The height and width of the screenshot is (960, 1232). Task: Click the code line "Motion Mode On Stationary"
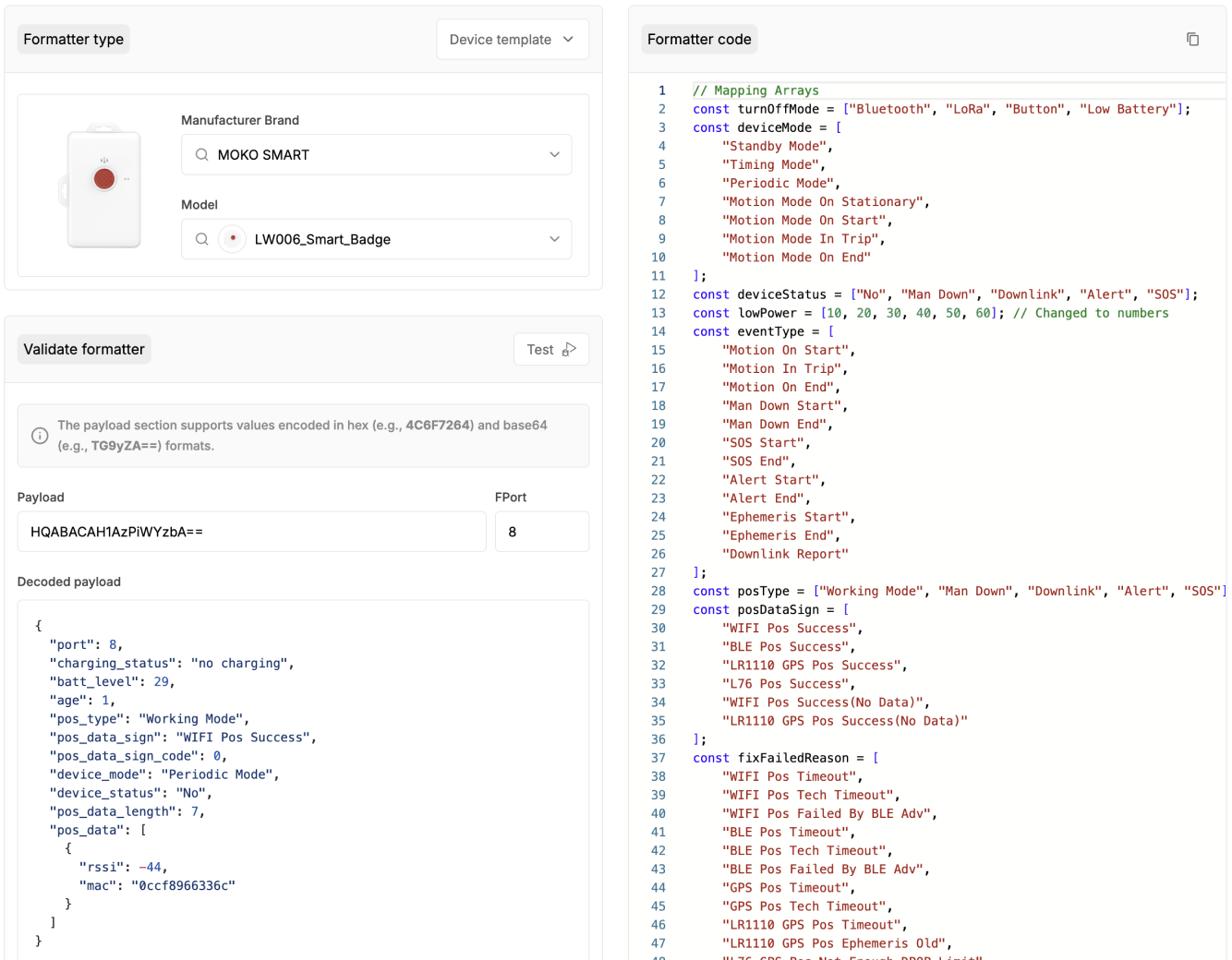point(826,201)
